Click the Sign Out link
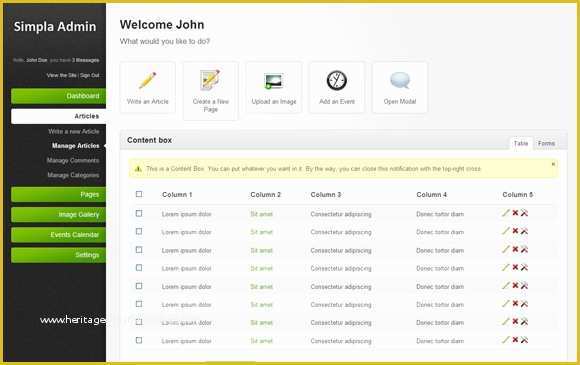Image resolution: width=580 pixels, height=365 pixels. point(90,75)
